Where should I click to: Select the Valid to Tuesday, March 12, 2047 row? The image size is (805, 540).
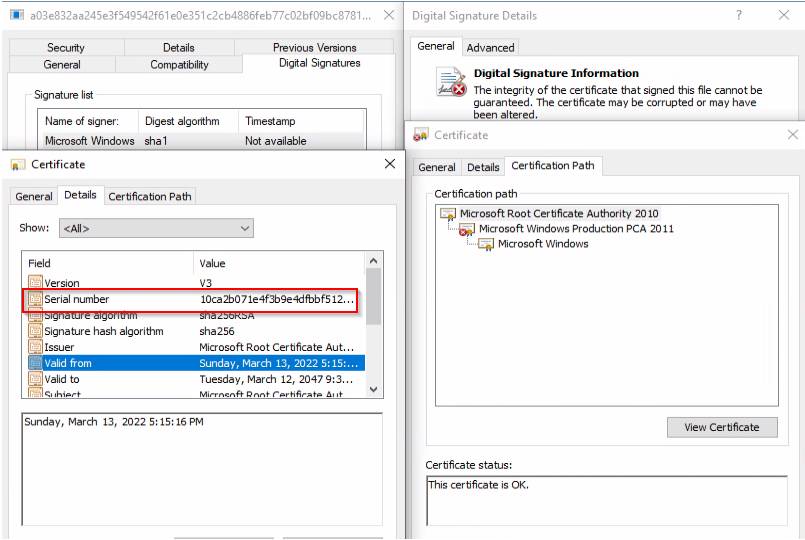[x=195, y=379]
